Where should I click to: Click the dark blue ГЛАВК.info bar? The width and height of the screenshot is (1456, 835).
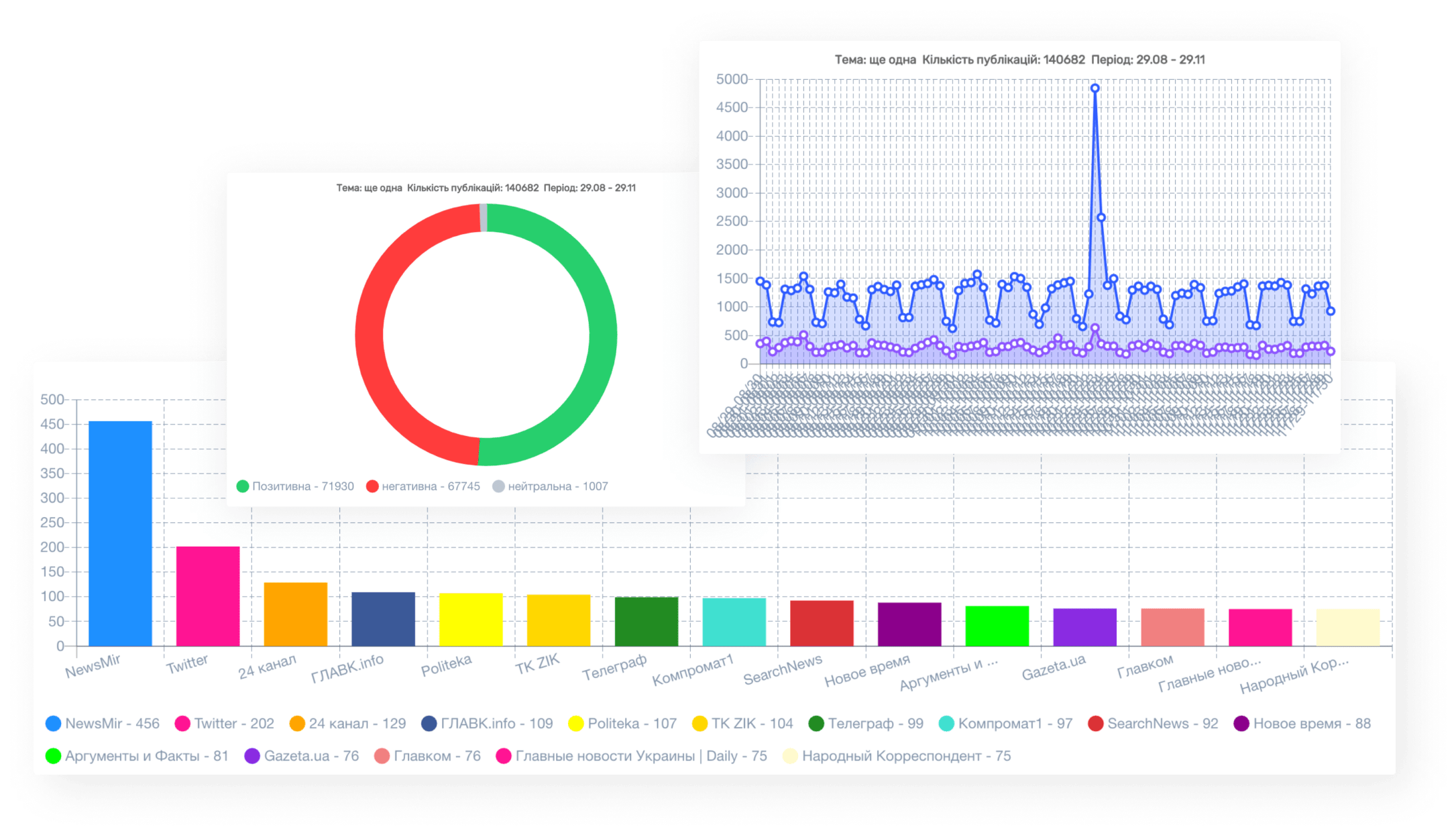[384, 619]
